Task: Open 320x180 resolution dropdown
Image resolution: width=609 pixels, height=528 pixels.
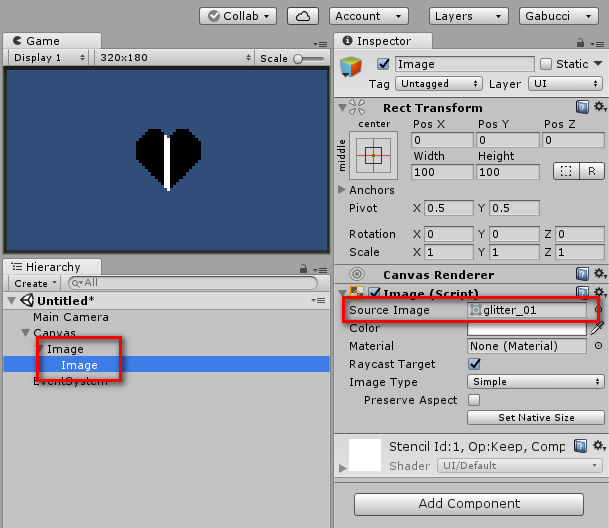Action: pos(174,58)
